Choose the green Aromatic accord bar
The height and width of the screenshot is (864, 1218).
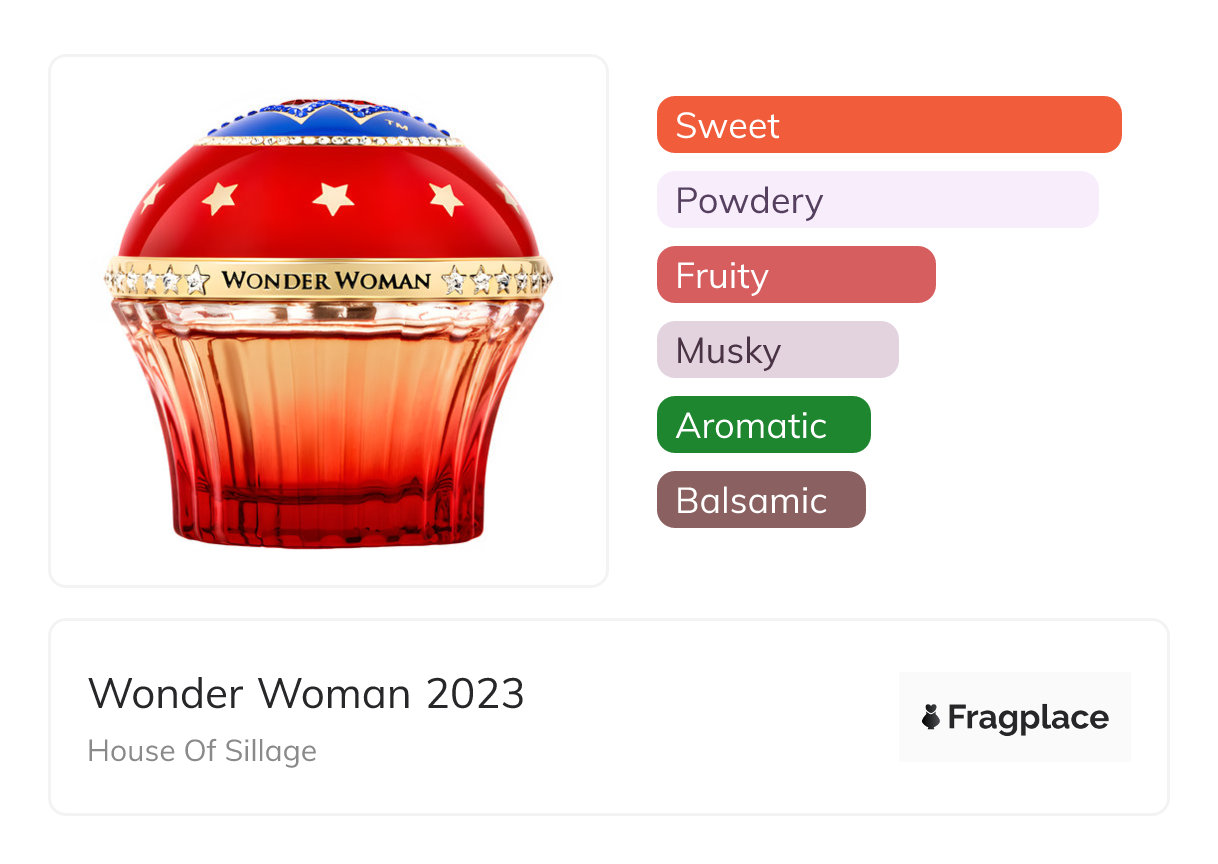pyautogui.click(x=764, y=425)
